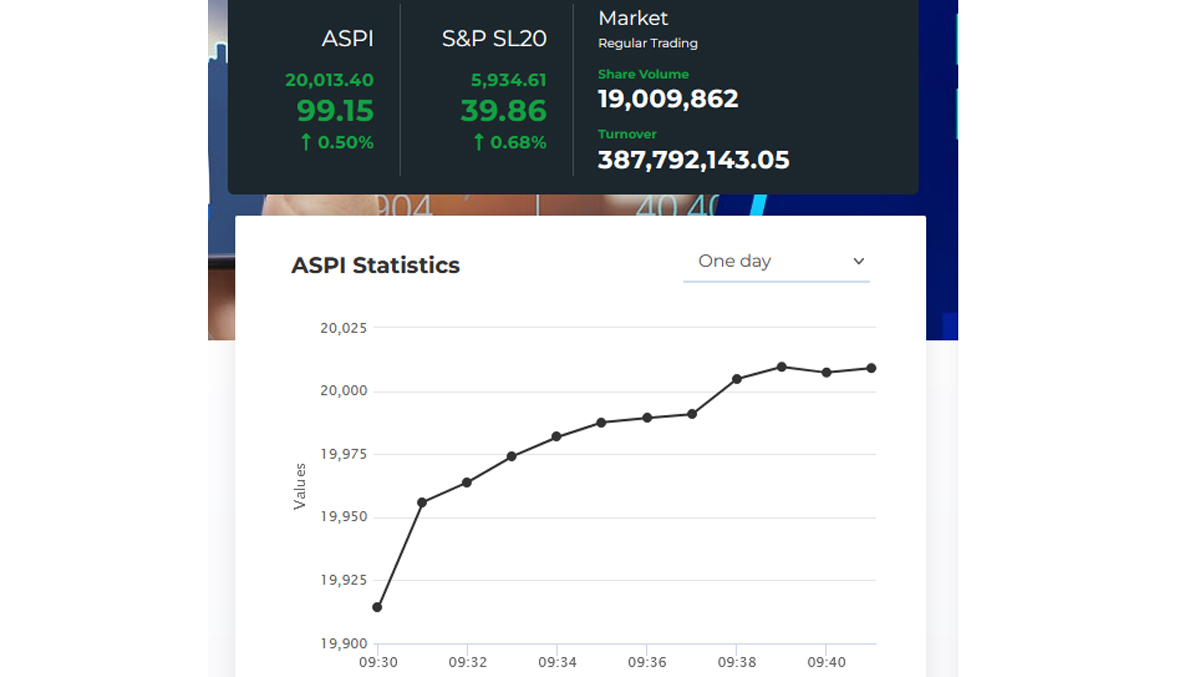Select the turnover figure 387,792,143.05
The height and width of the screenshot is (677, 1200).
(694, 159)
